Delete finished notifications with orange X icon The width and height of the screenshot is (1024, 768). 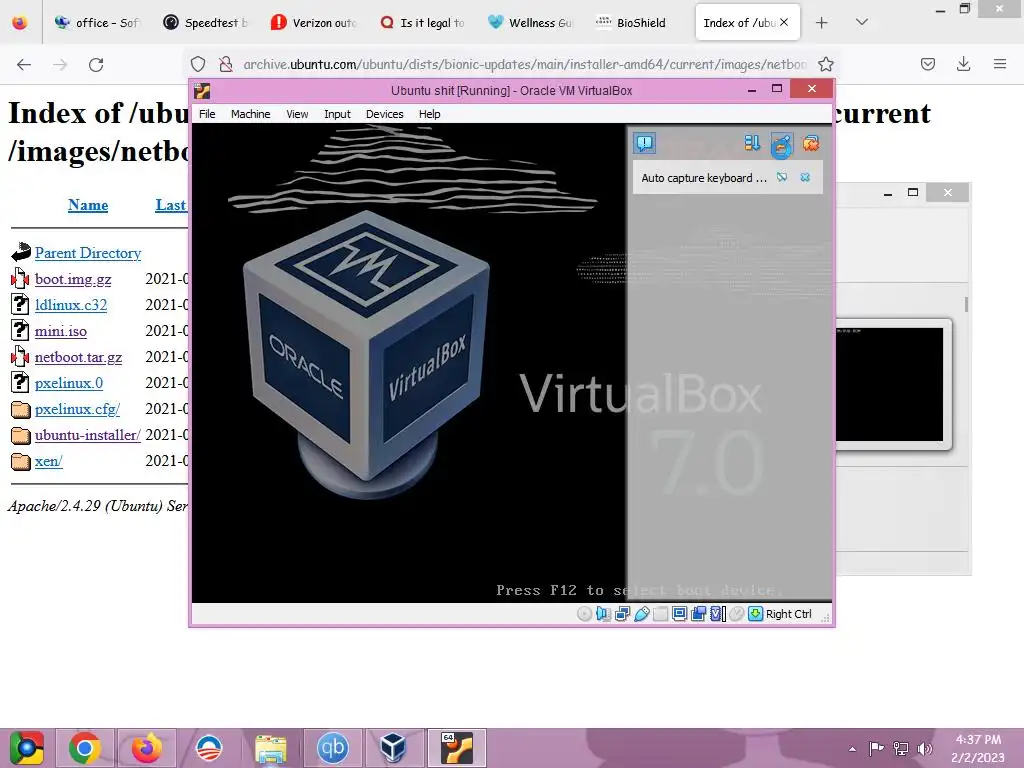[811, 143]
